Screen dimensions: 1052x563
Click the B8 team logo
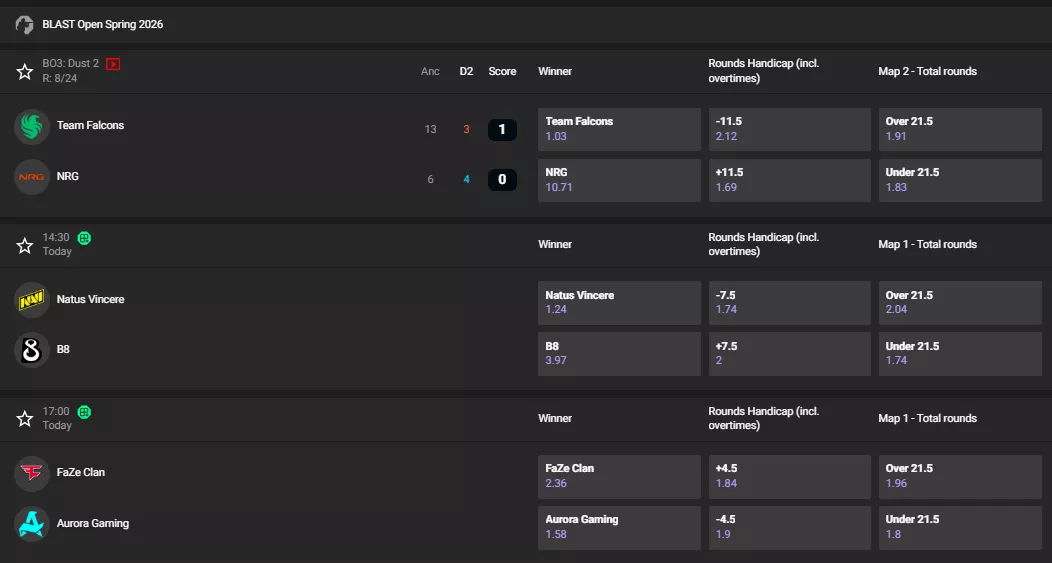(32, 350)
